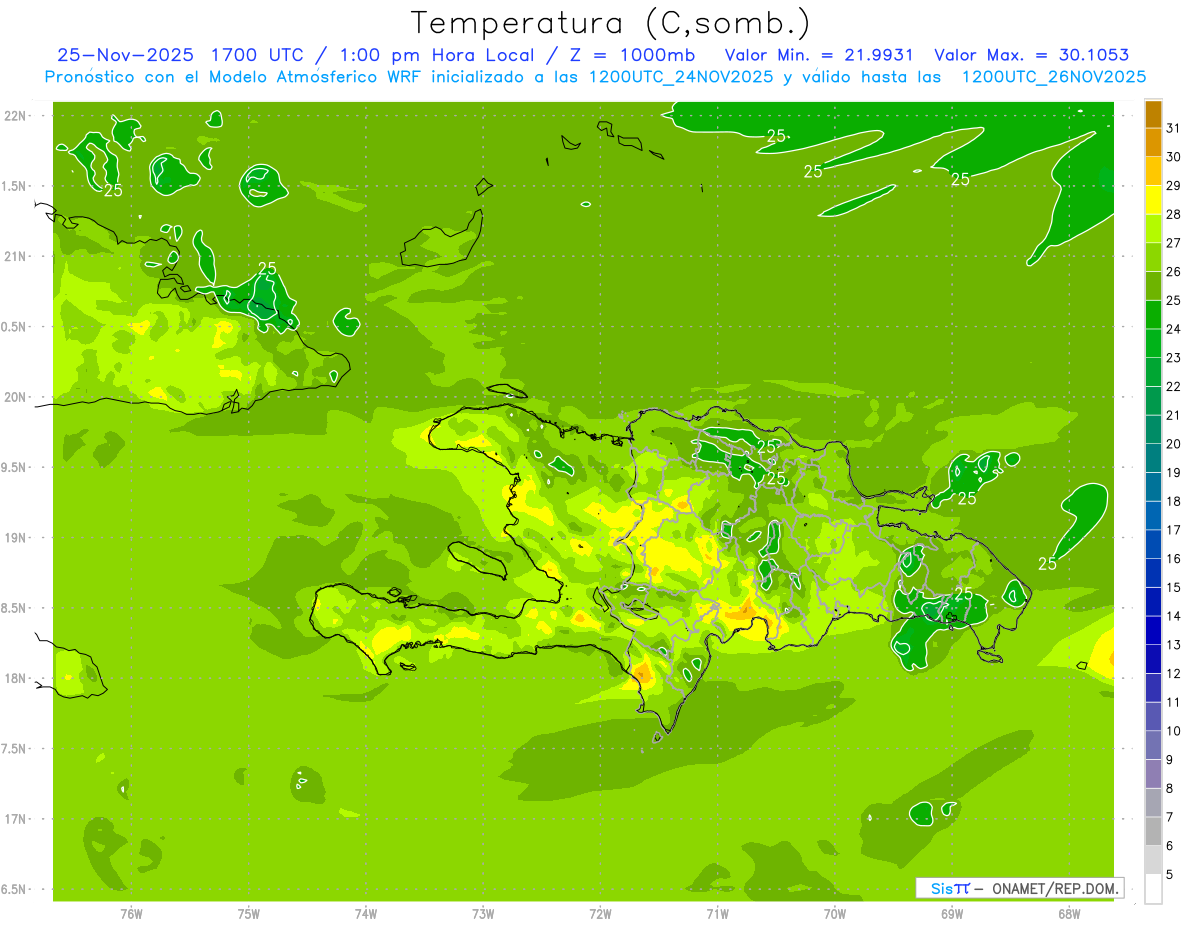Click the '18N' latitude axis label
This screenshot has width=1200, height=927.
coord(15,679)
